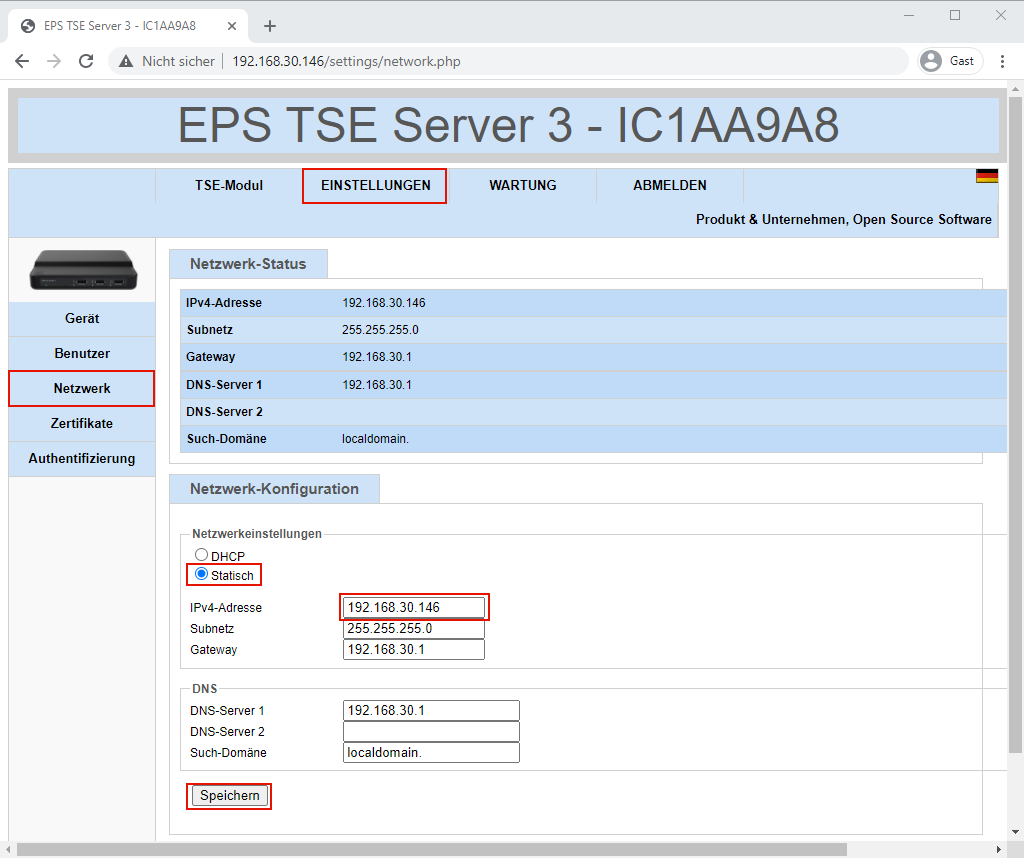Reload the page with refresh icon
Viewport: 1024px width, 858px height.
86,61
